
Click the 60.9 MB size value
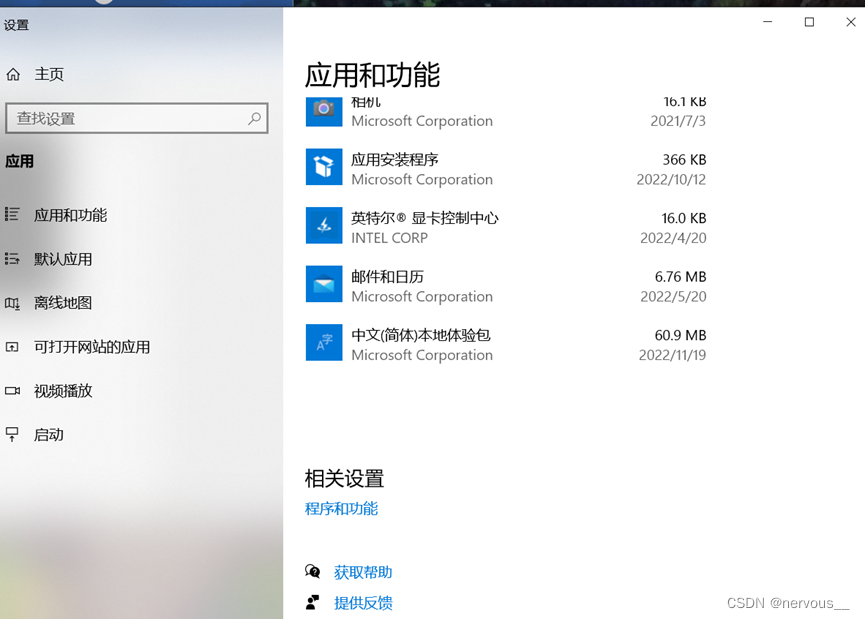pos(680,335)
